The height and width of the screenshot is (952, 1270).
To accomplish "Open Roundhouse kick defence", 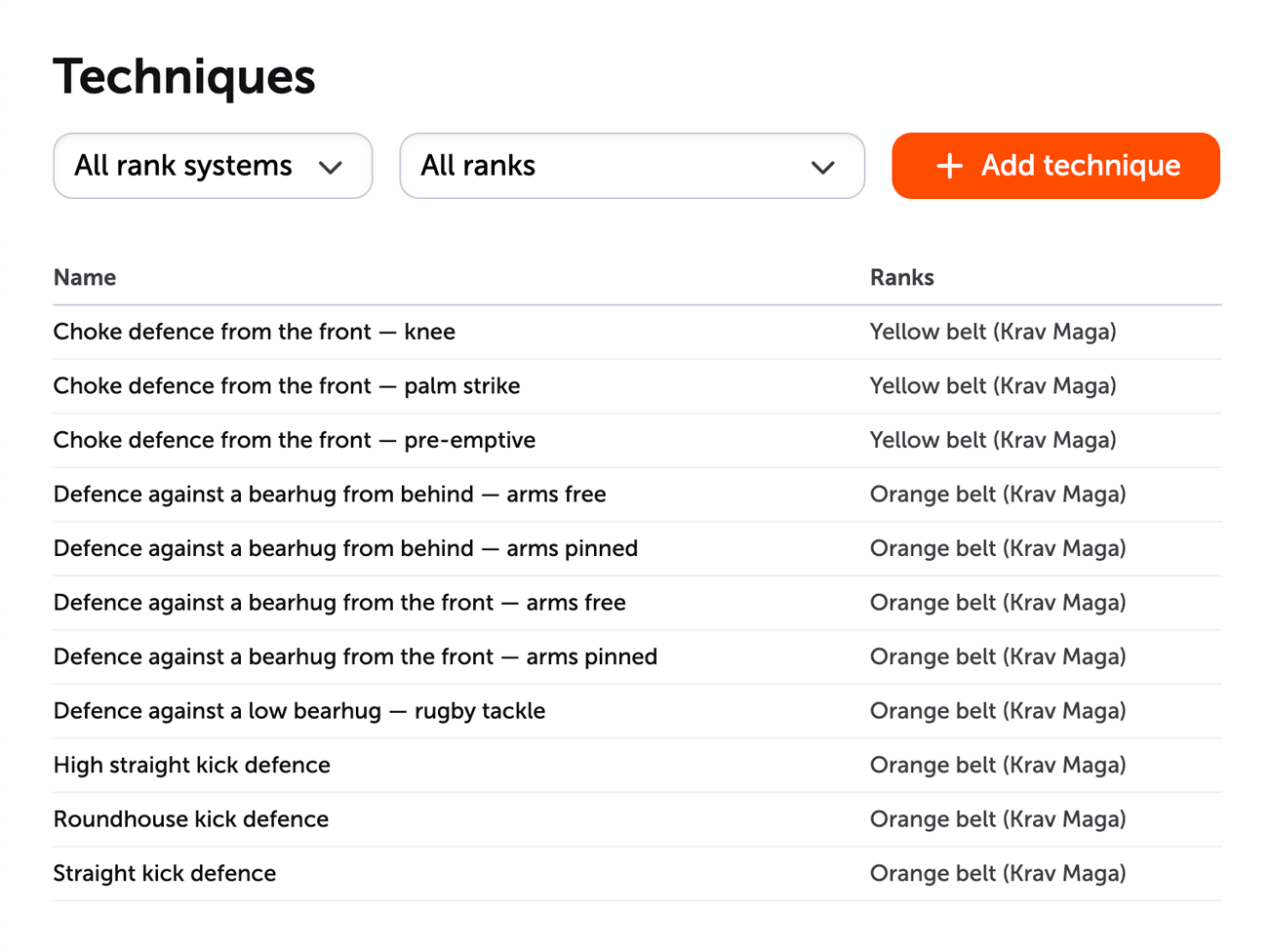I will coord(191,819).
